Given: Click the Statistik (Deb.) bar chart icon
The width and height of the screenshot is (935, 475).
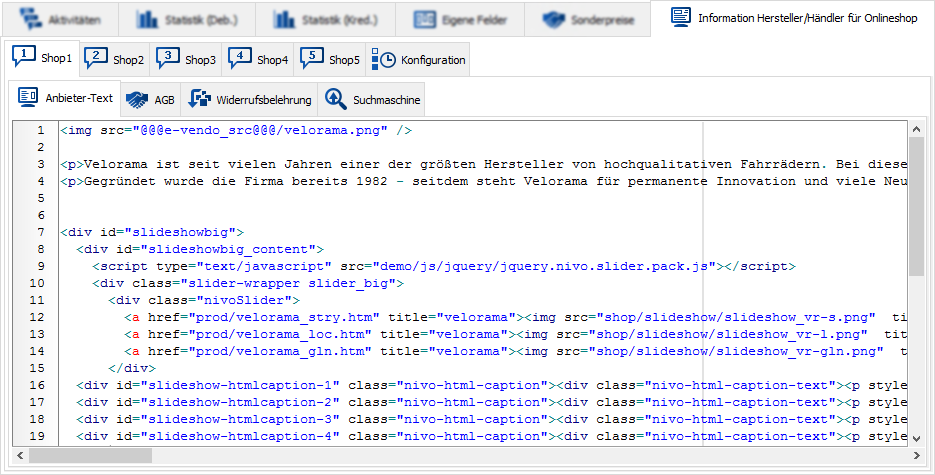Looking at the screenshot, I should click(x=147, y=20).
